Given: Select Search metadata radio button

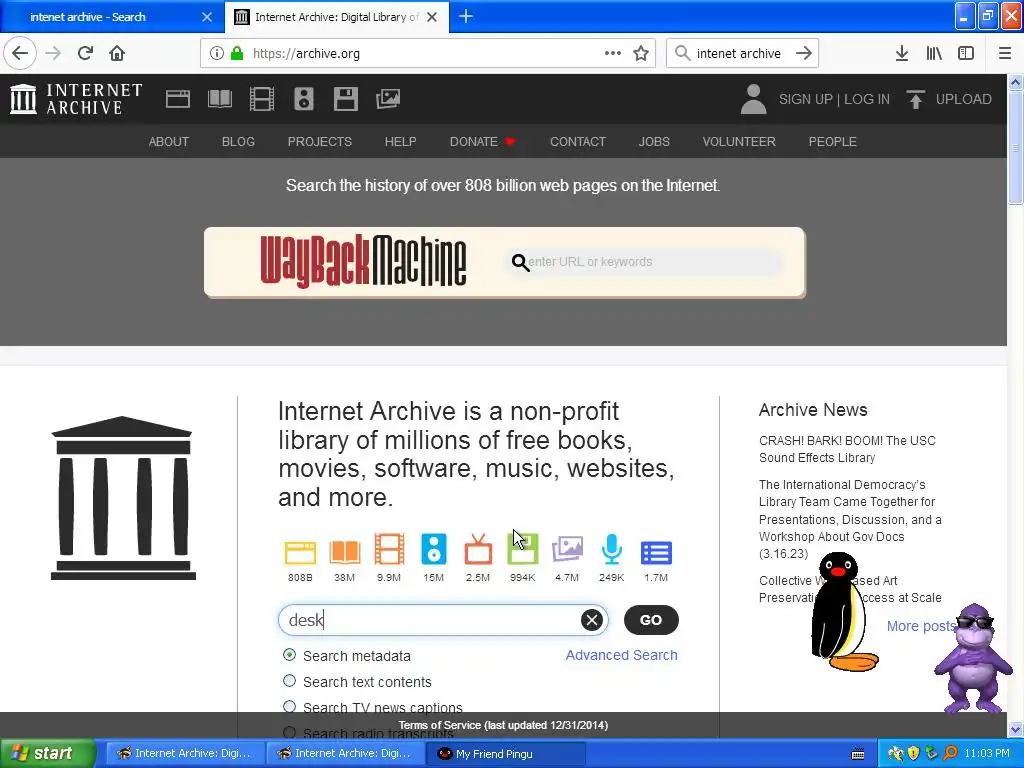Looking at the screenshot, I should pos(289,654).
